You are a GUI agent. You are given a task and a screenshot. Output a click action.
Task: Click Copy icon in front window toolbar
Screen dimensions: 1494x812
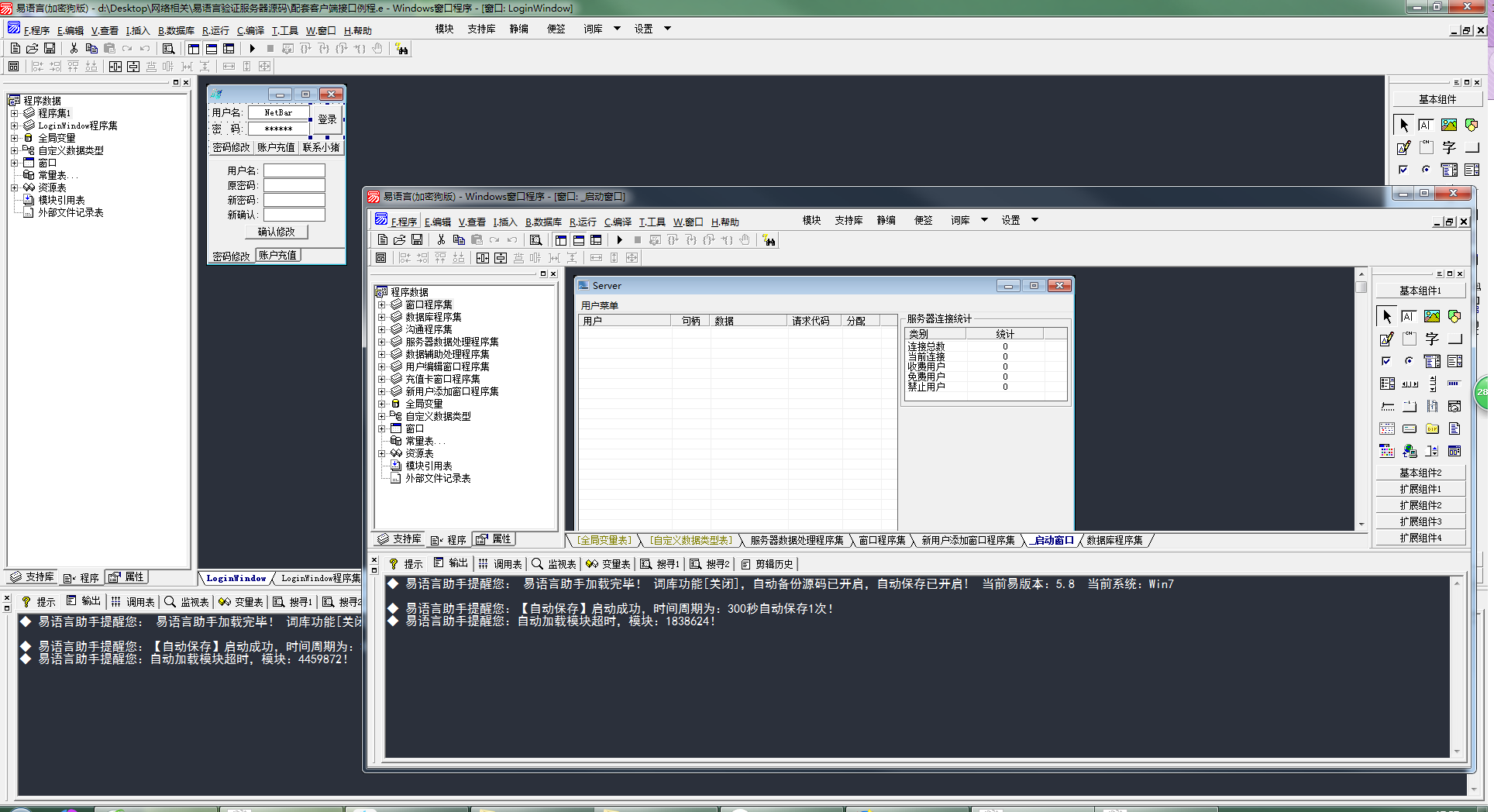coord(459,240)
